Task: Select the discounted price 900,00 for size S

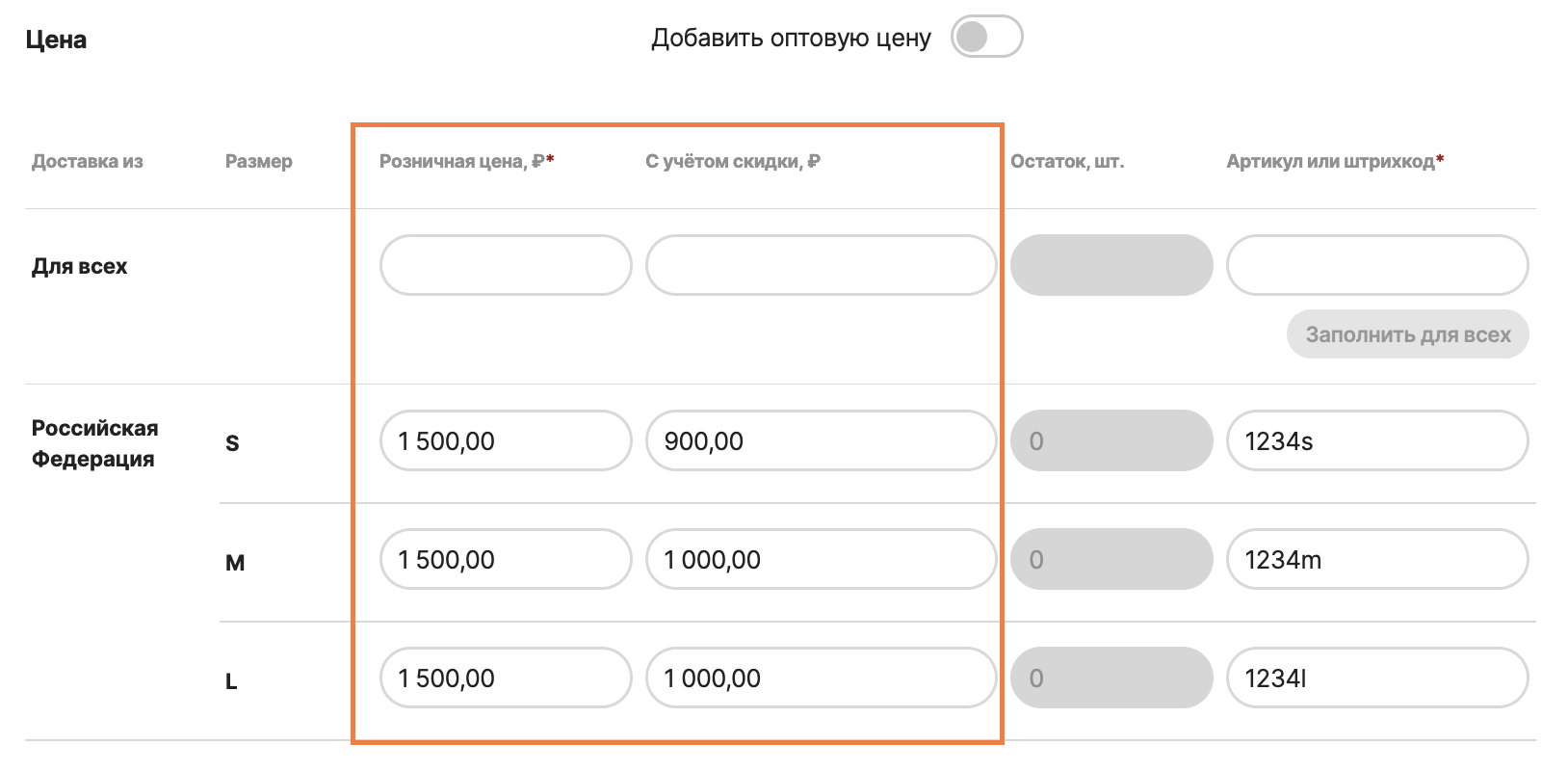Action: tap(820, 440)
